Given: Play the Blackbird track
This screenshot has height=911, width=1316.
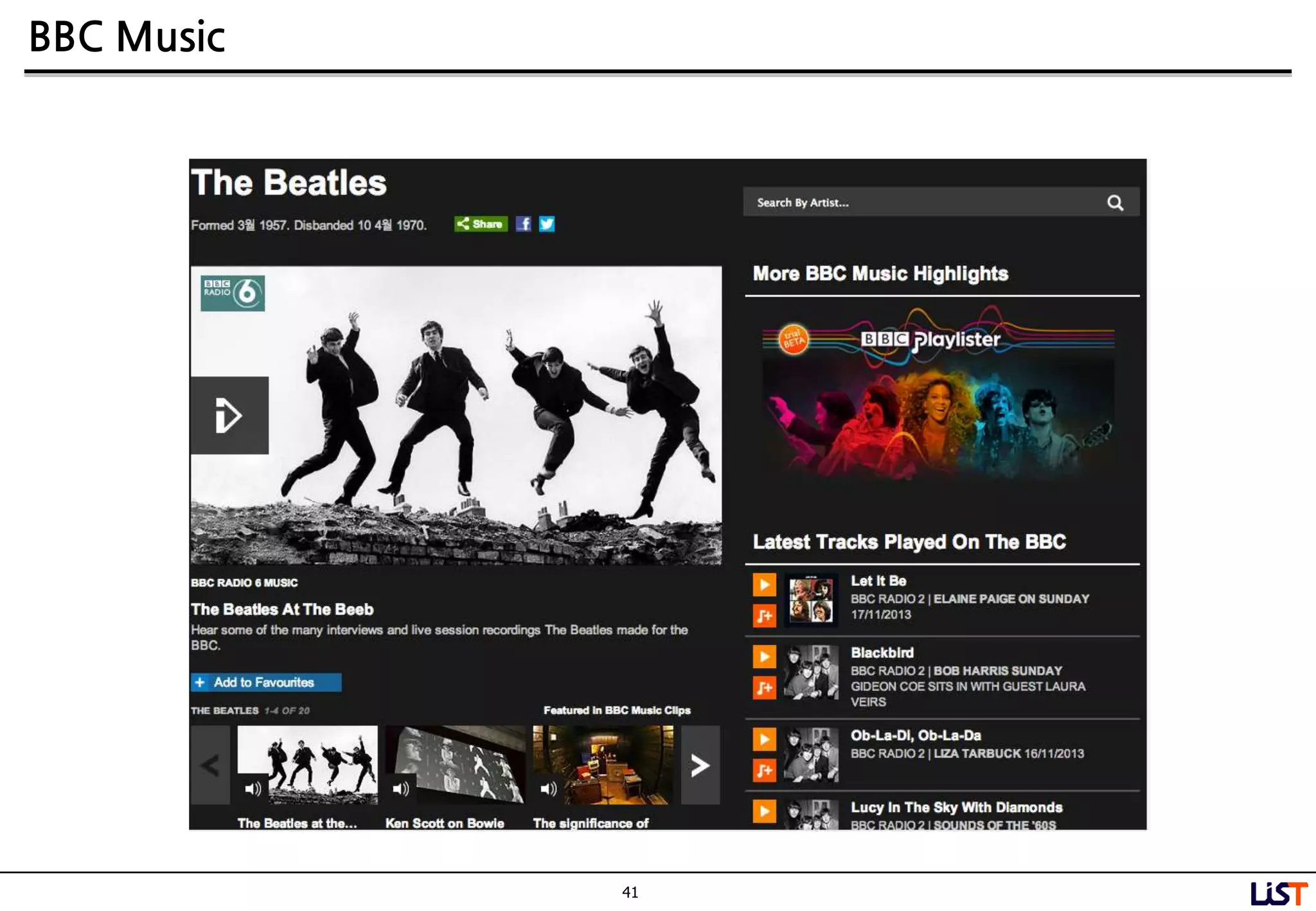Looking at the screenshot, I should click(764, 657).
